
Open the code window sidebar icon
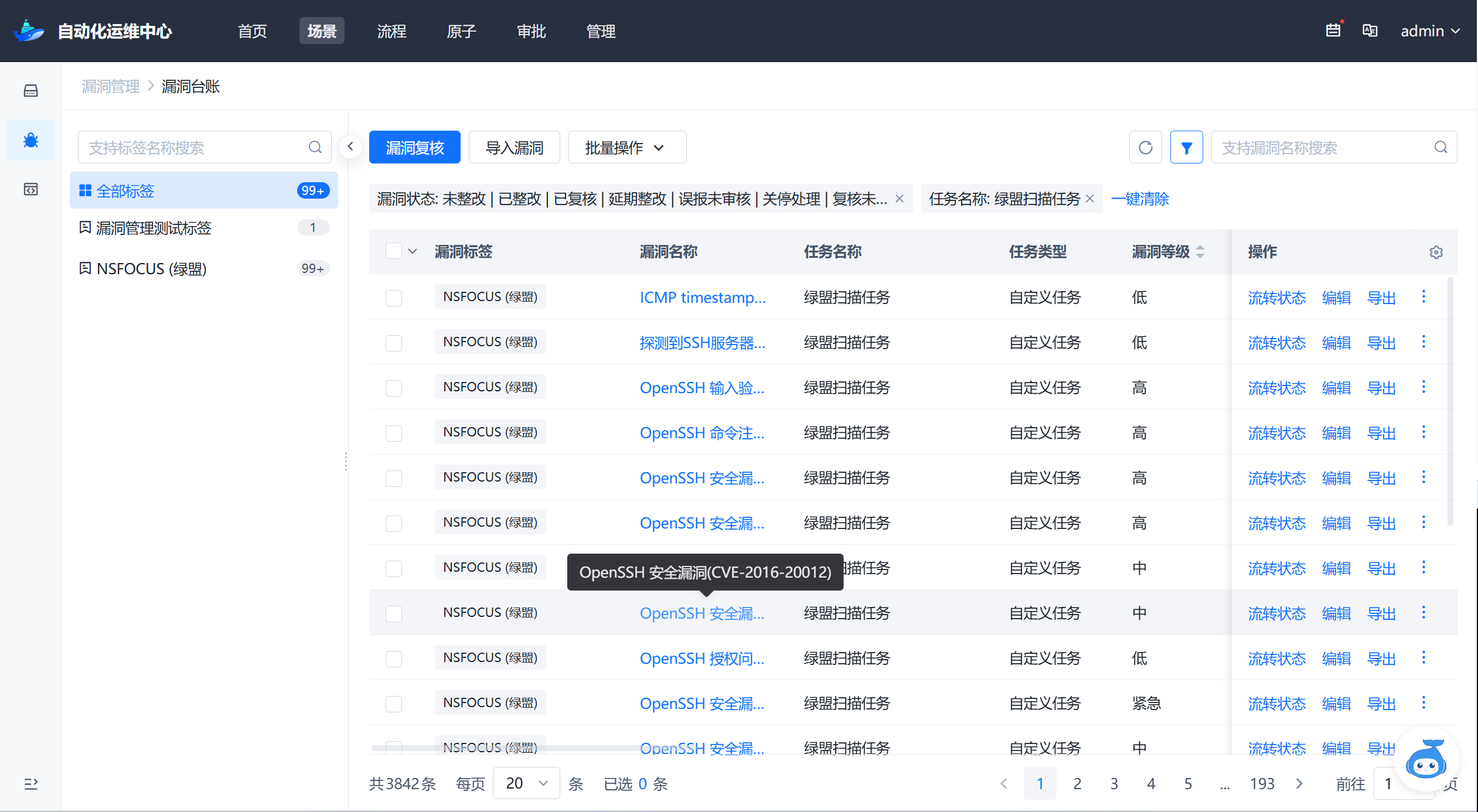[x=30, y=189]
